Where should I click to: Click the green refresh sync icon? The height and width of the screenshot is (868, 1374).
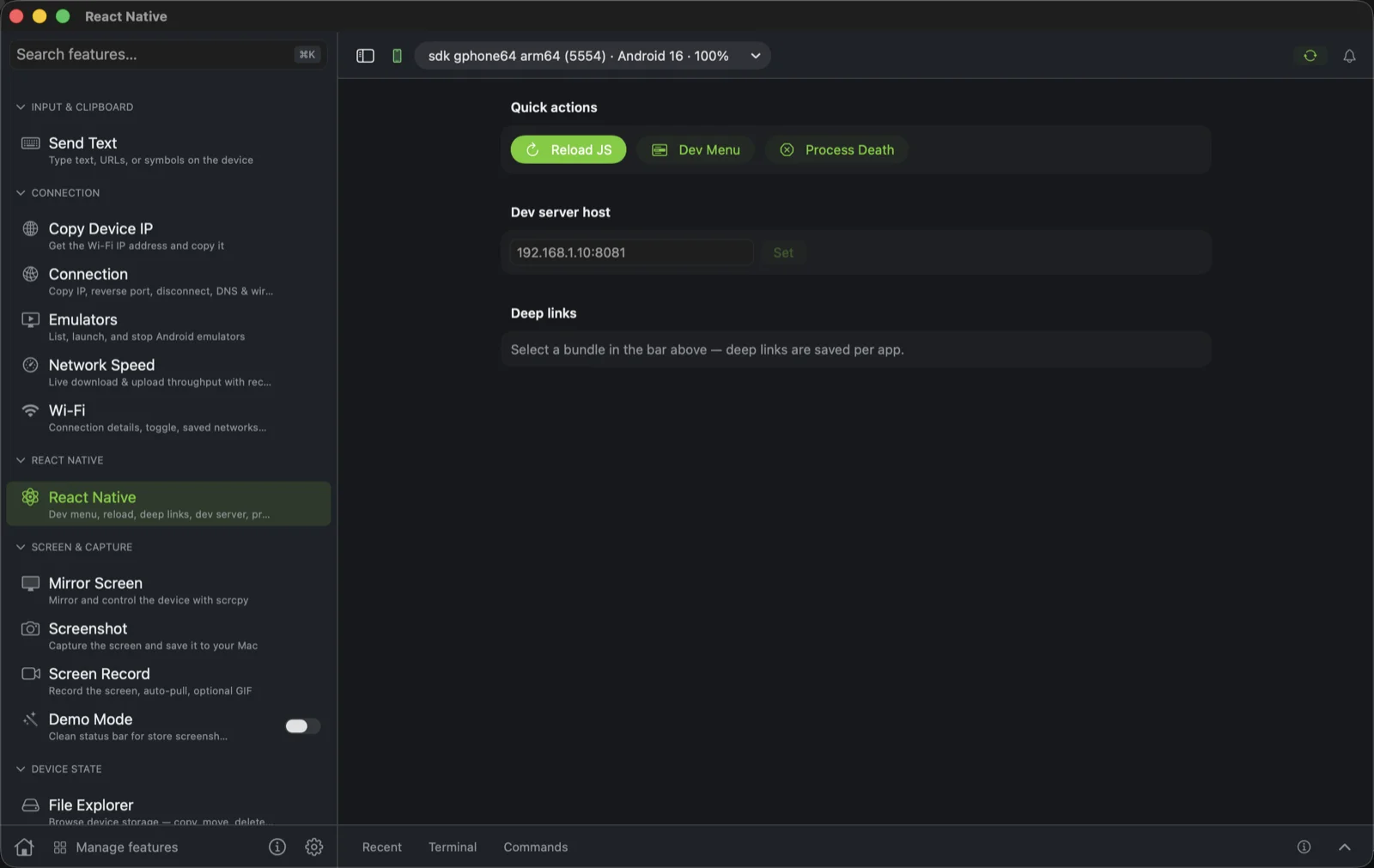point(1310,56)
